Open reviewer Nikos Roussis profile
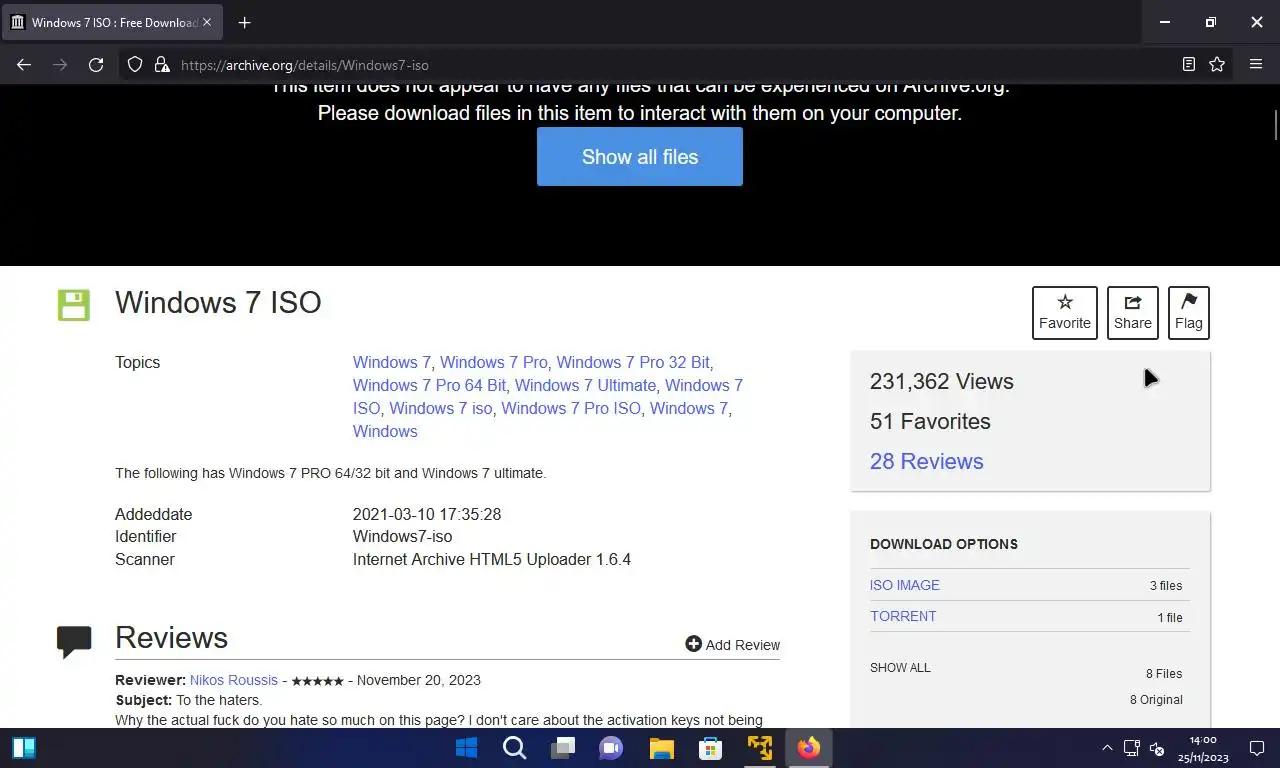Image resolution: width=1280 pixels, height=768 pixels. (x=234, y=680)
